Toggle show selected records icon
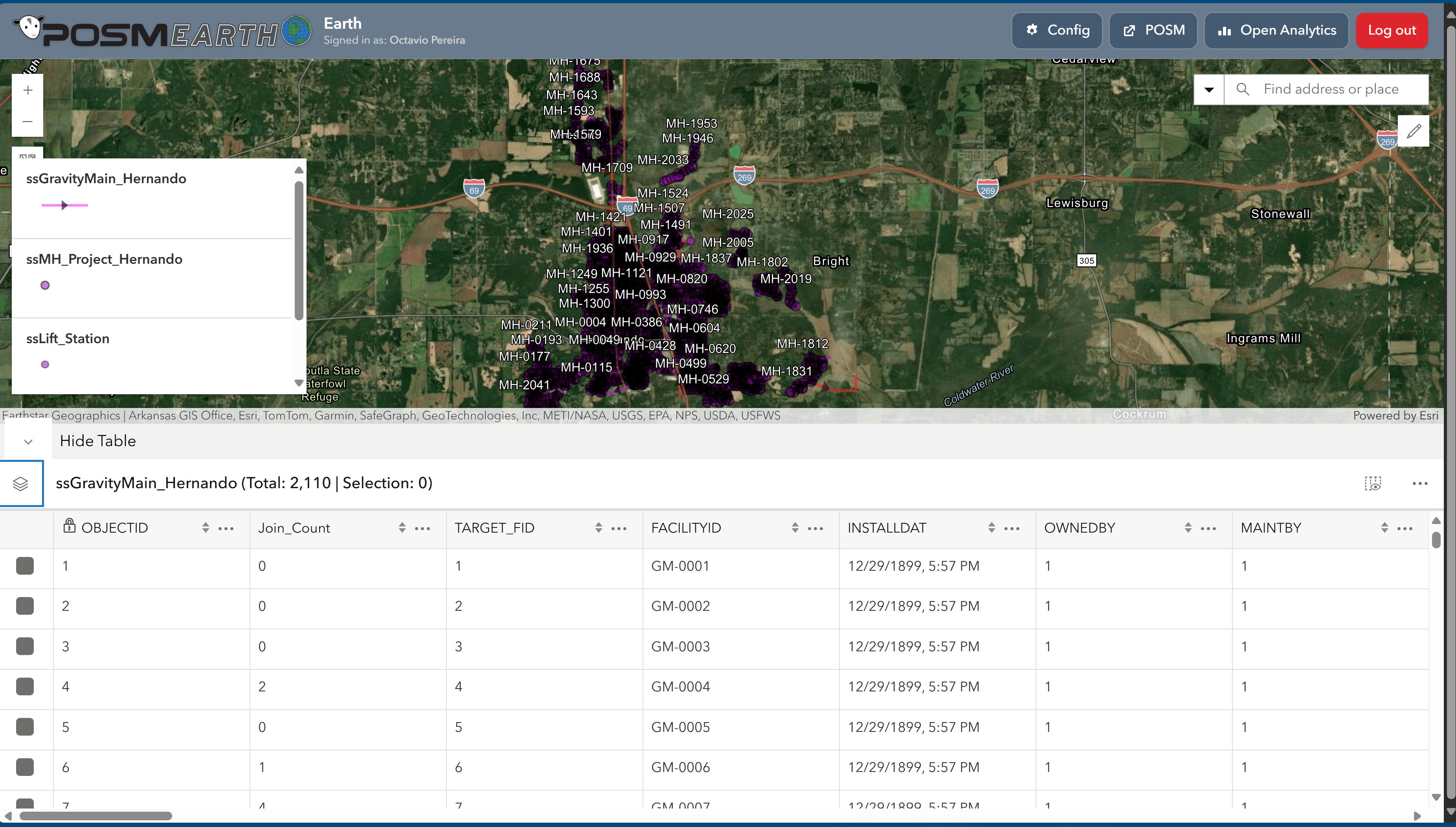The width and height of the screenshot is (1456, 827). tap(1373, 483)
